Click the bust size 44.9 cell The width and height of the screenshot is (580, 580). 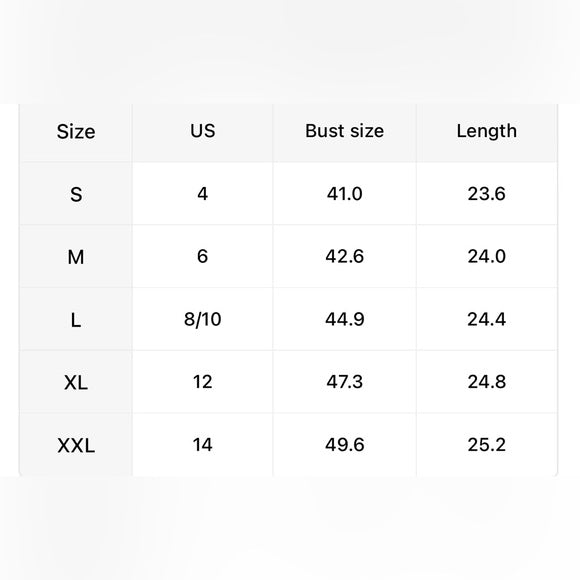point(344,319)
